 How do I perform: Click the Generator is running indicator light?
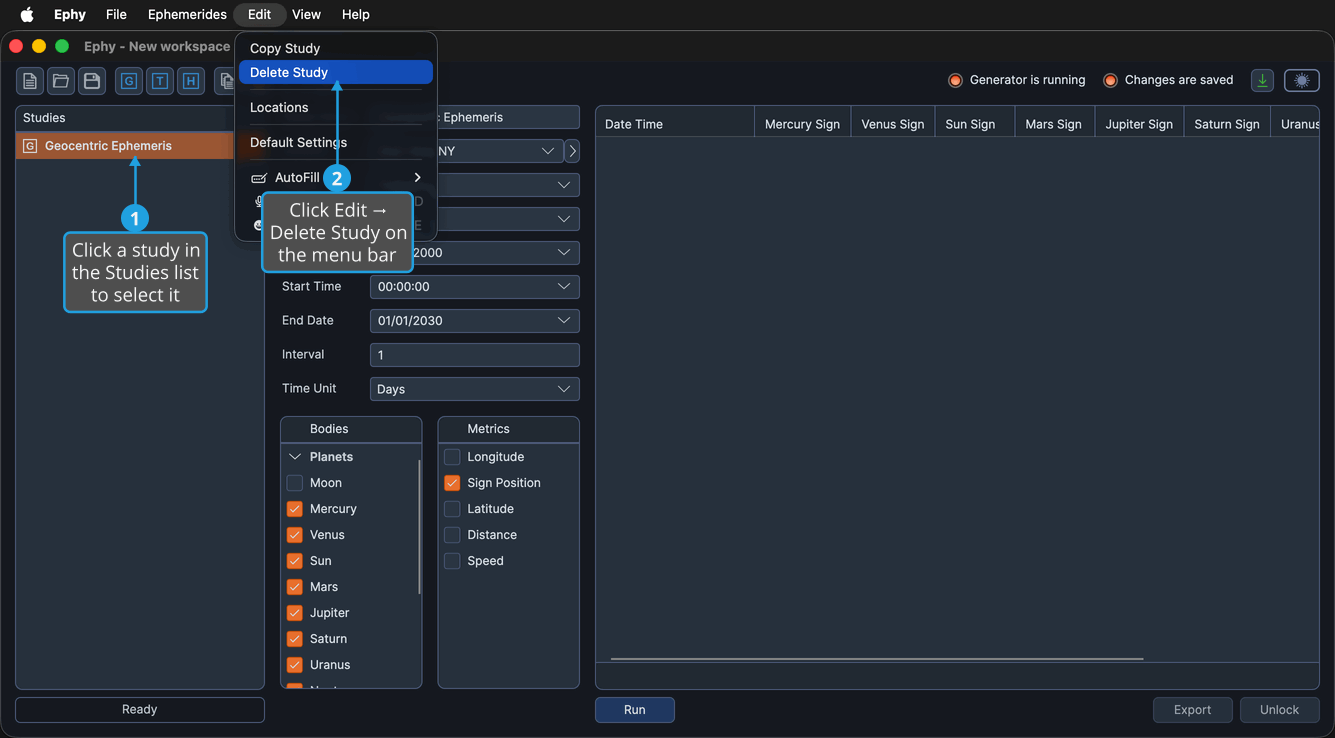click(955, 80)
